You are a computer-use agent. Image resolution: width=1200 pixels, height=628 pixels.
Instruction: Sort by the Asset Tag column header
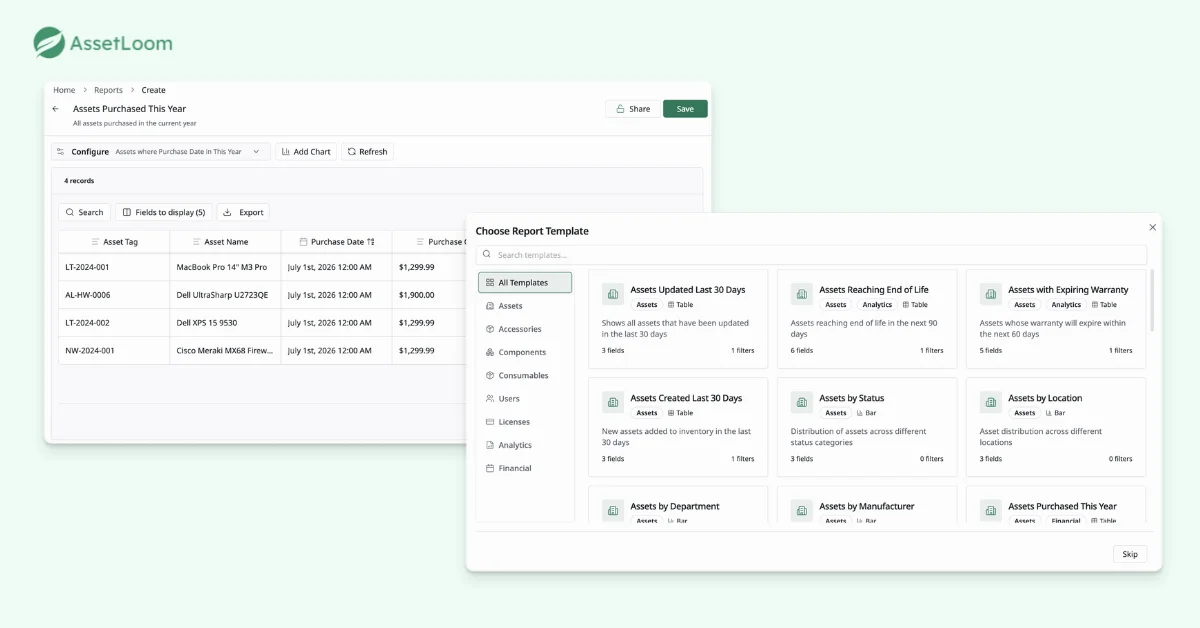pyautogui.click(x=114, y=242)
